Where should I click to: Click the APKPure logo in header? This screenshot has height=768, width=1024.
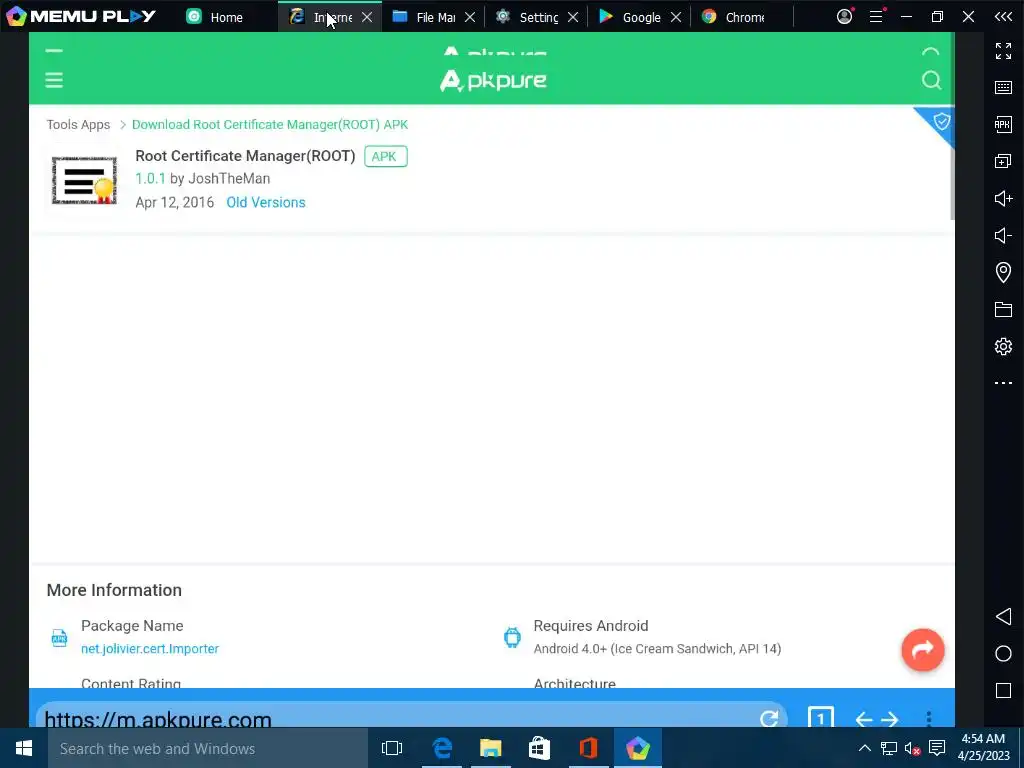point(493,80)
